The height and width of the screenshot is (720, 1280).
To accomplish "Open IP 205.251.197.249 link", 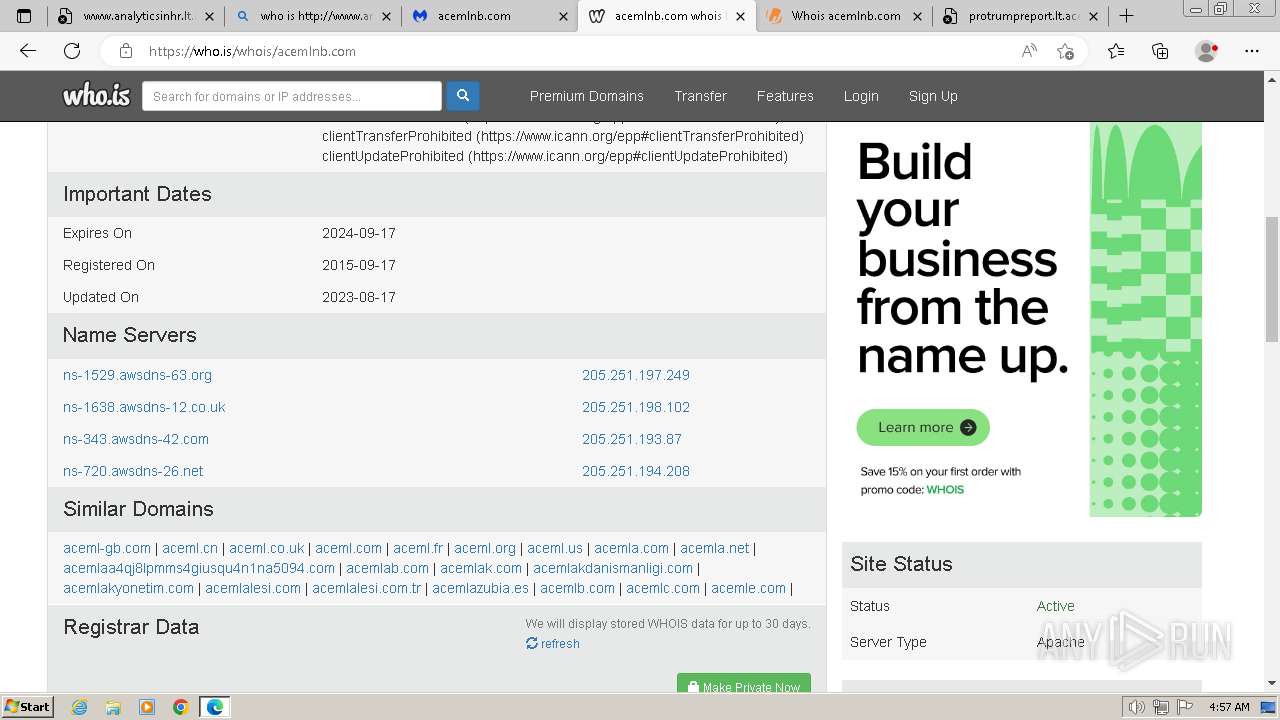I will pyautogui.click(x=636, y=375).
